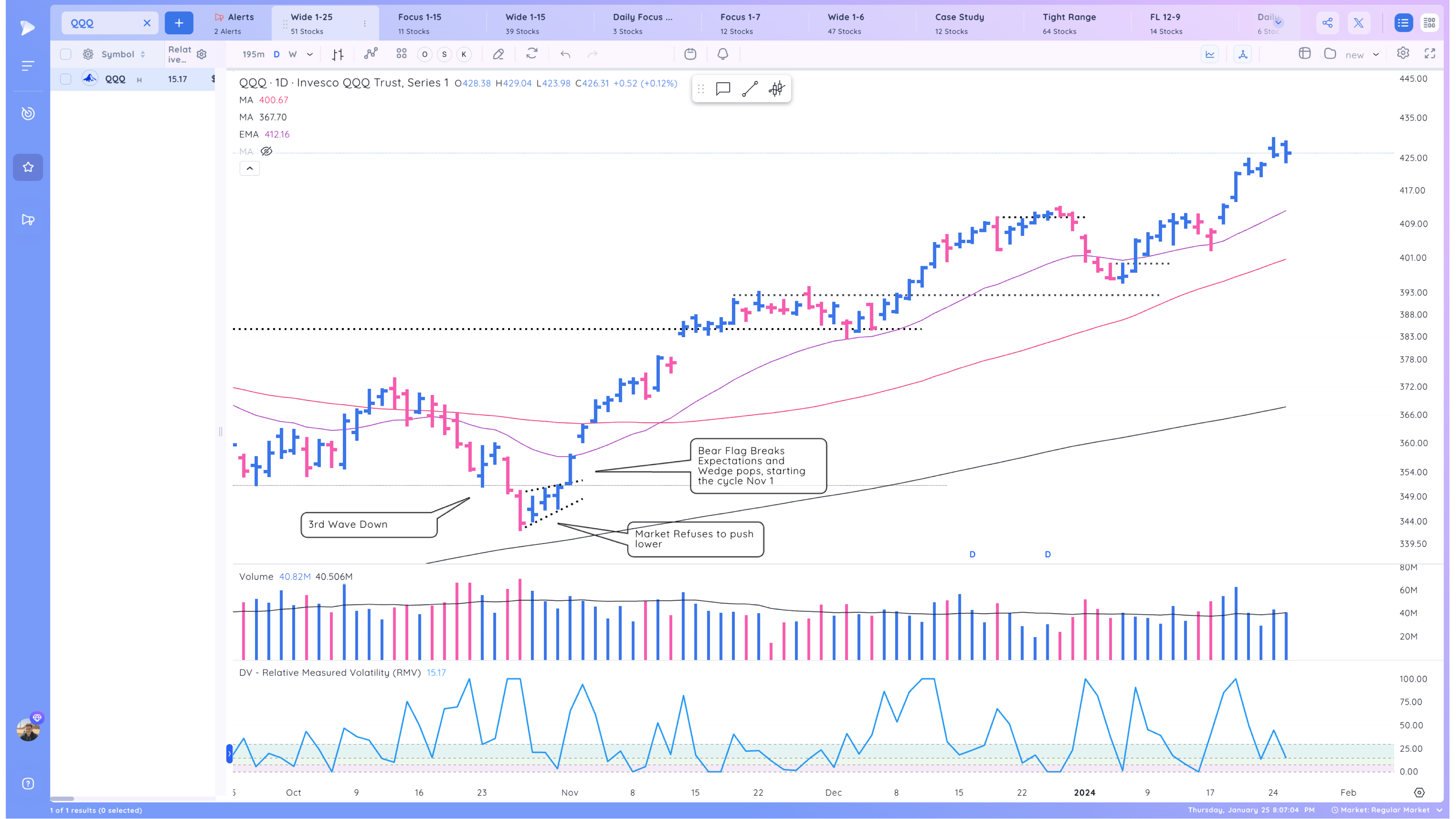
Task: Tick the select-all checkbox in watchlist header
Action: click(x=65, y=54)
